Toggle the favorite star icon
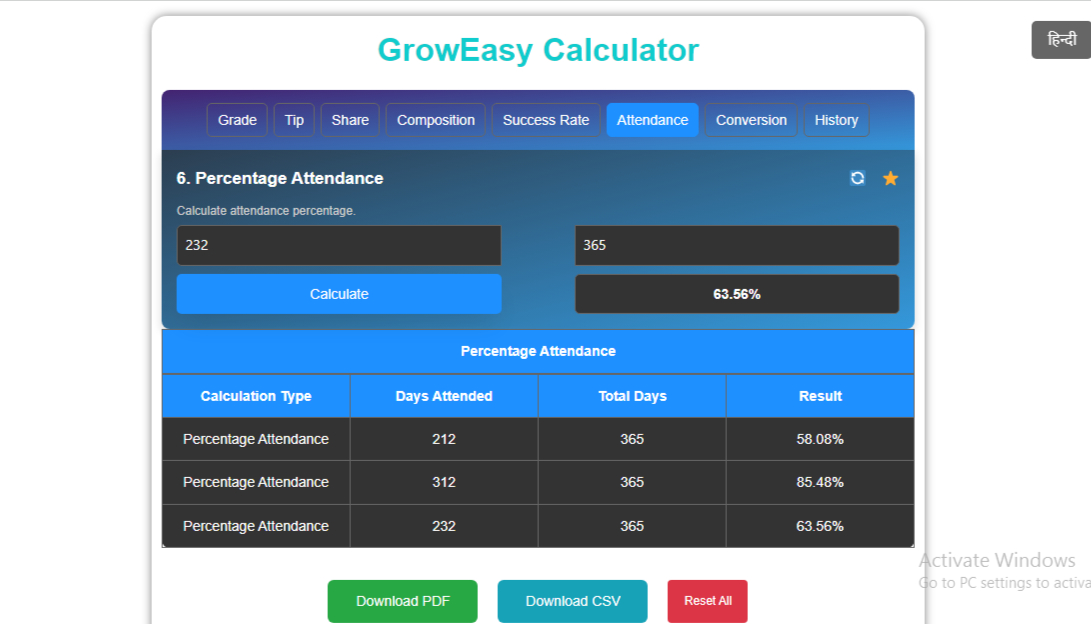The width and height of the screenshot is (1091, 624). point(890,178)
